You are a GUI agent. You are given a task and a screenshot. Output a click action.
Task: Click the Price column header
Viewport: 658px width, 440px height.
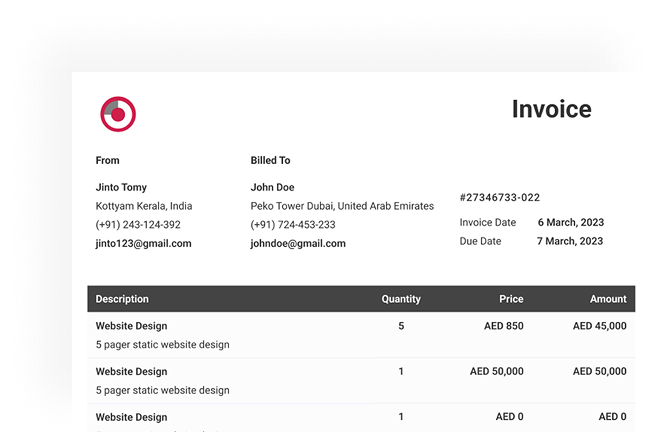click(511, 299)
